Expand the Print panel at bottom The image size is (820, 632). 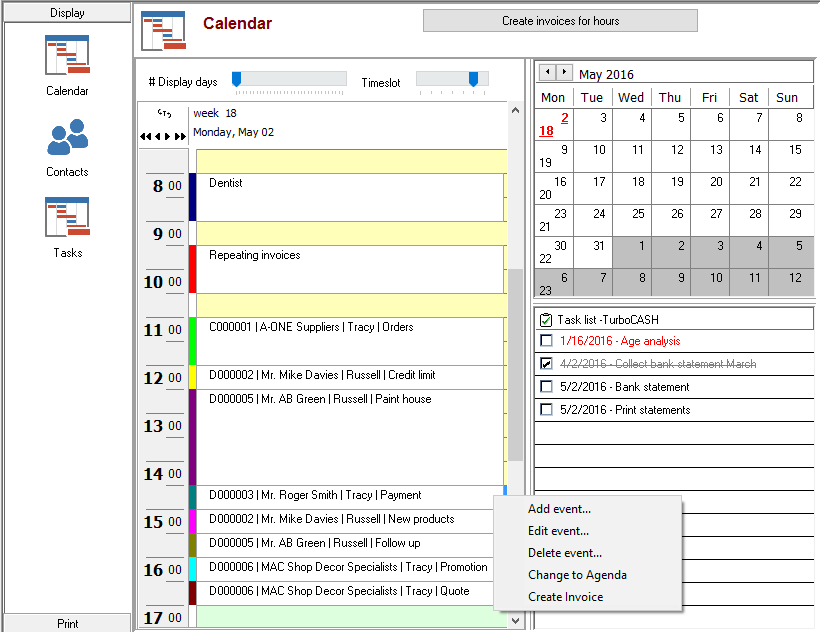[x=66, y=623]
